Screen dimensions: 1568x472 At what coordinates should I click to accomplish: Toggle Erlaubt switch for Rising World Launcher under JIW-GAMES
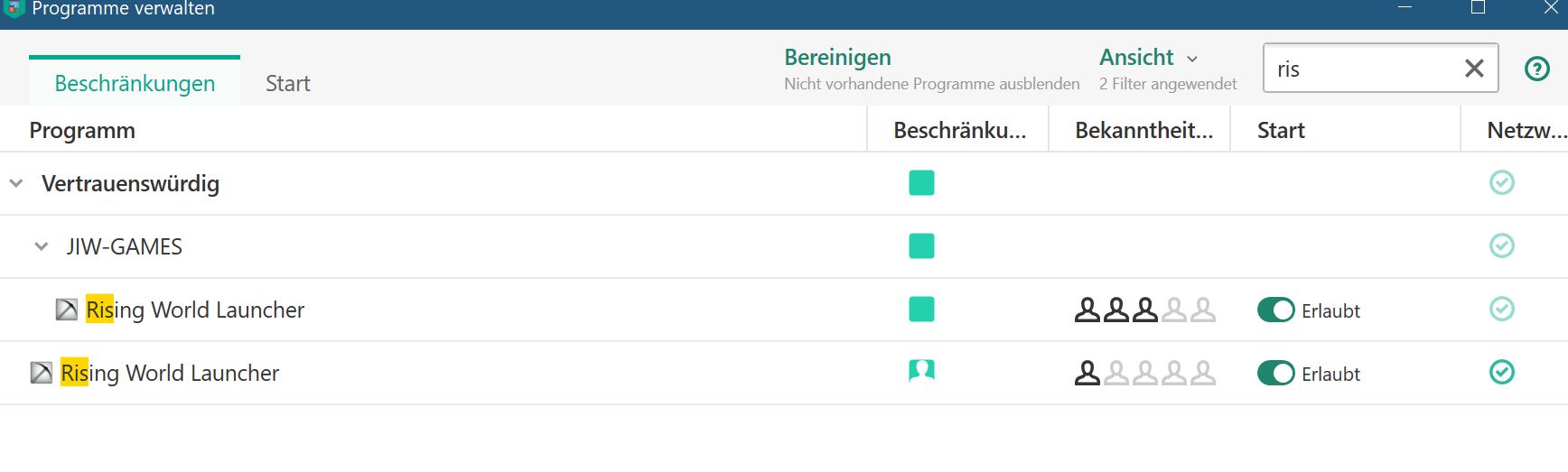(1275, 310)
